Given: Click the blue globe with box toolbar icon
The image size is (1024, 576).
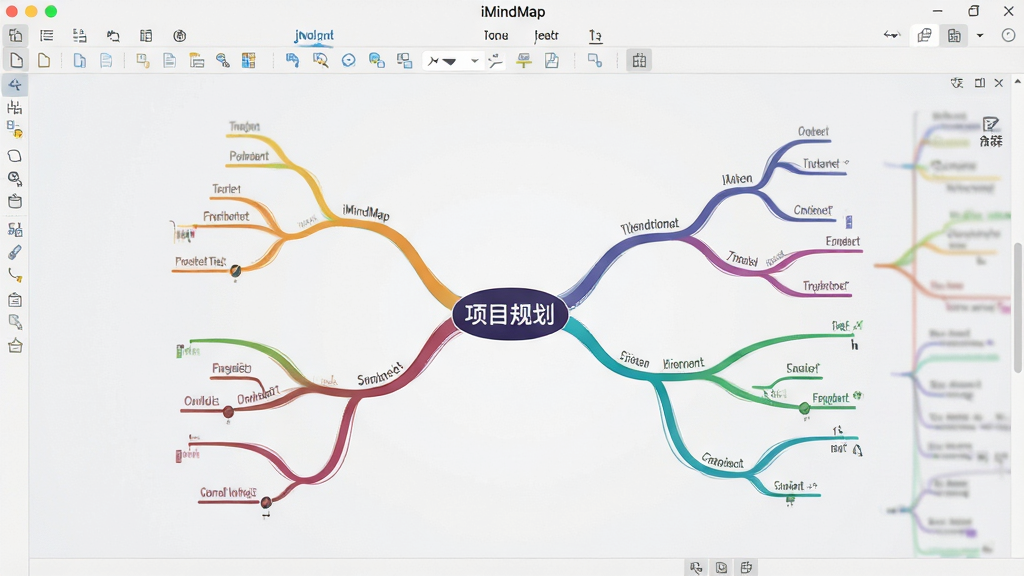Looking at the screenshot, I should coord(376,61).
